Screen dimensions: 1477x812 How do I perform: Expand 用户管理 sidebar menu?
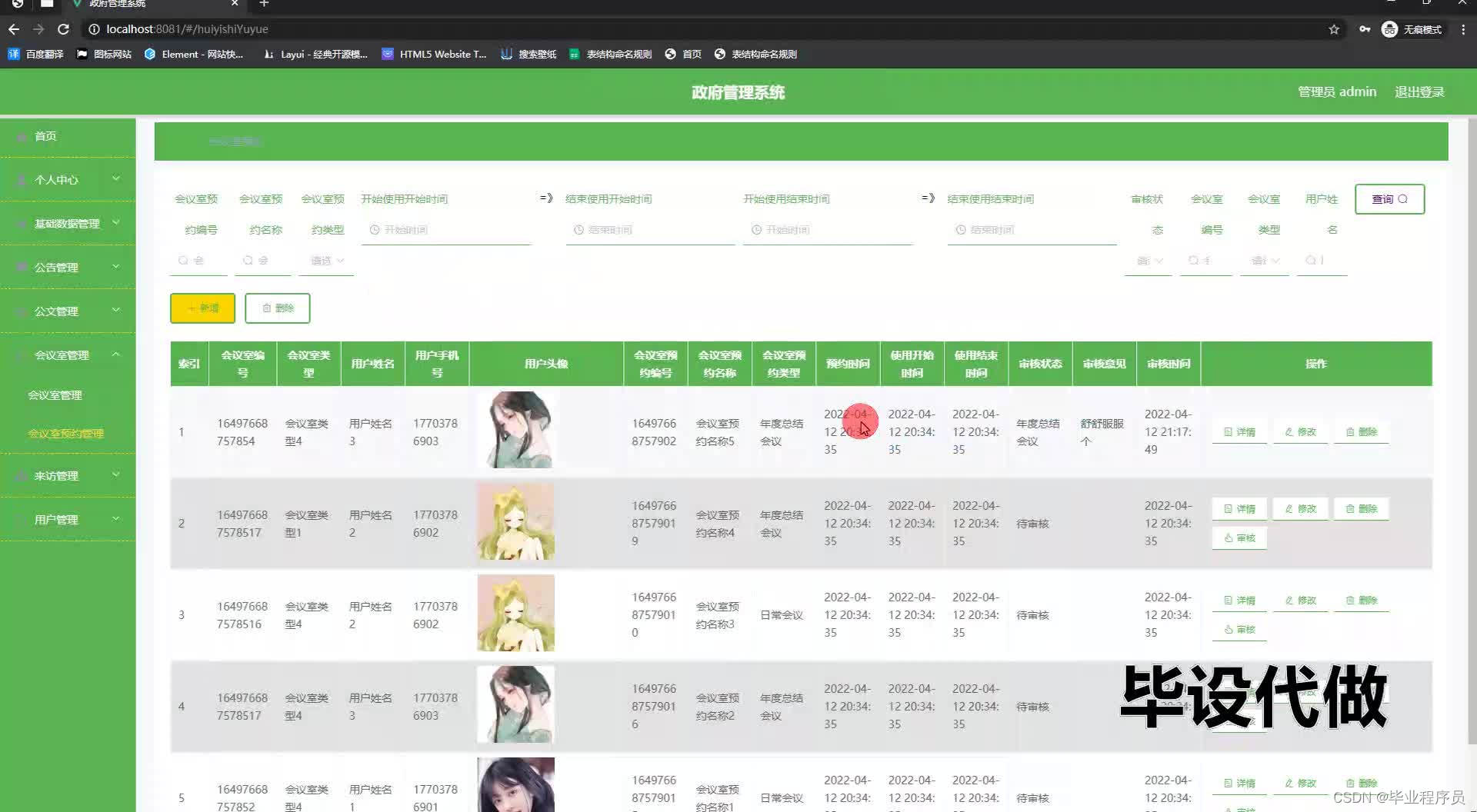point(68,519)
